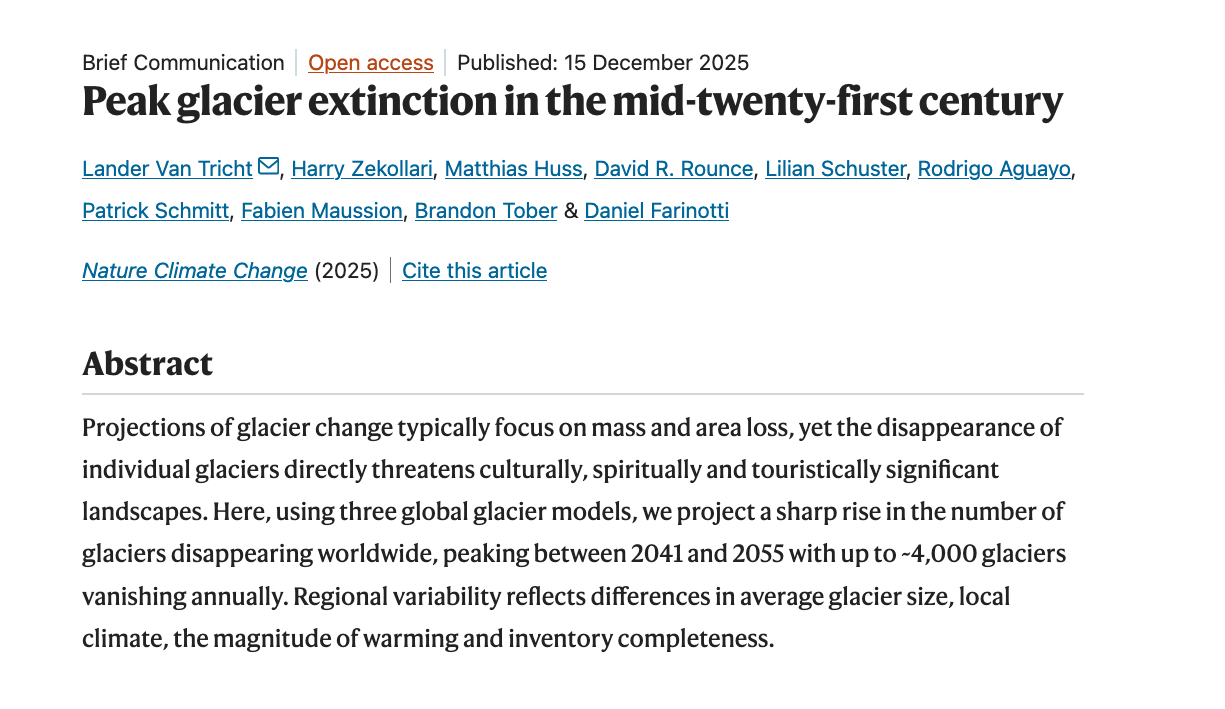The height and width of the screenshot is (709, 1225).
Task: Click on author Brandon Tober
Action: [x=485, y=211]
